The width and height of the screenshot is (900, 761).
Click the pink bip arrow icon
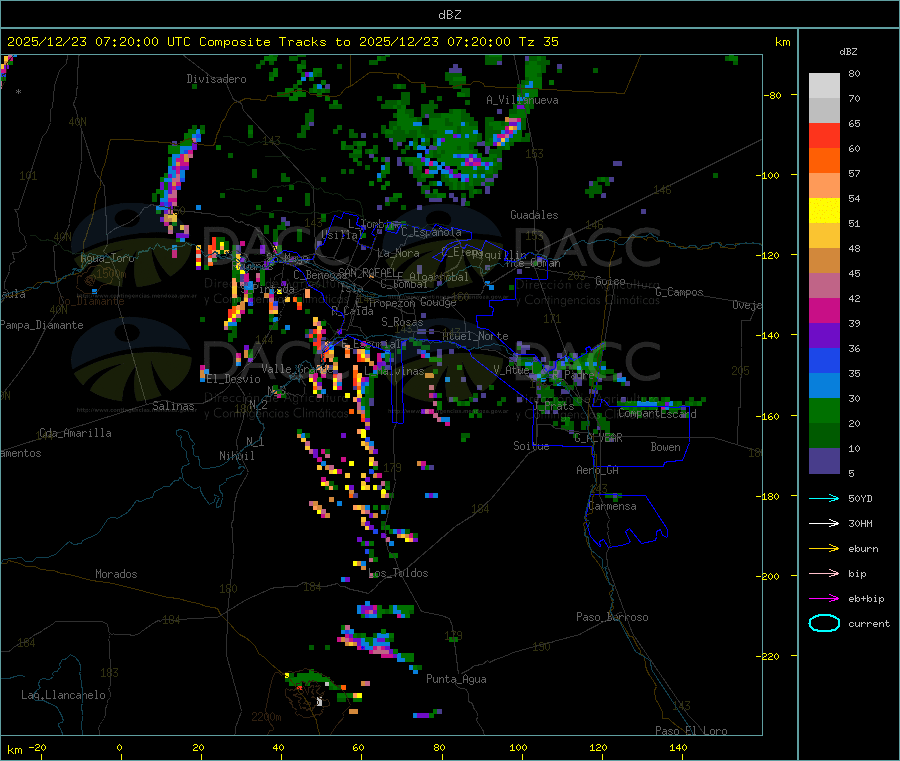pyautogui.click(x=824, y=573)
